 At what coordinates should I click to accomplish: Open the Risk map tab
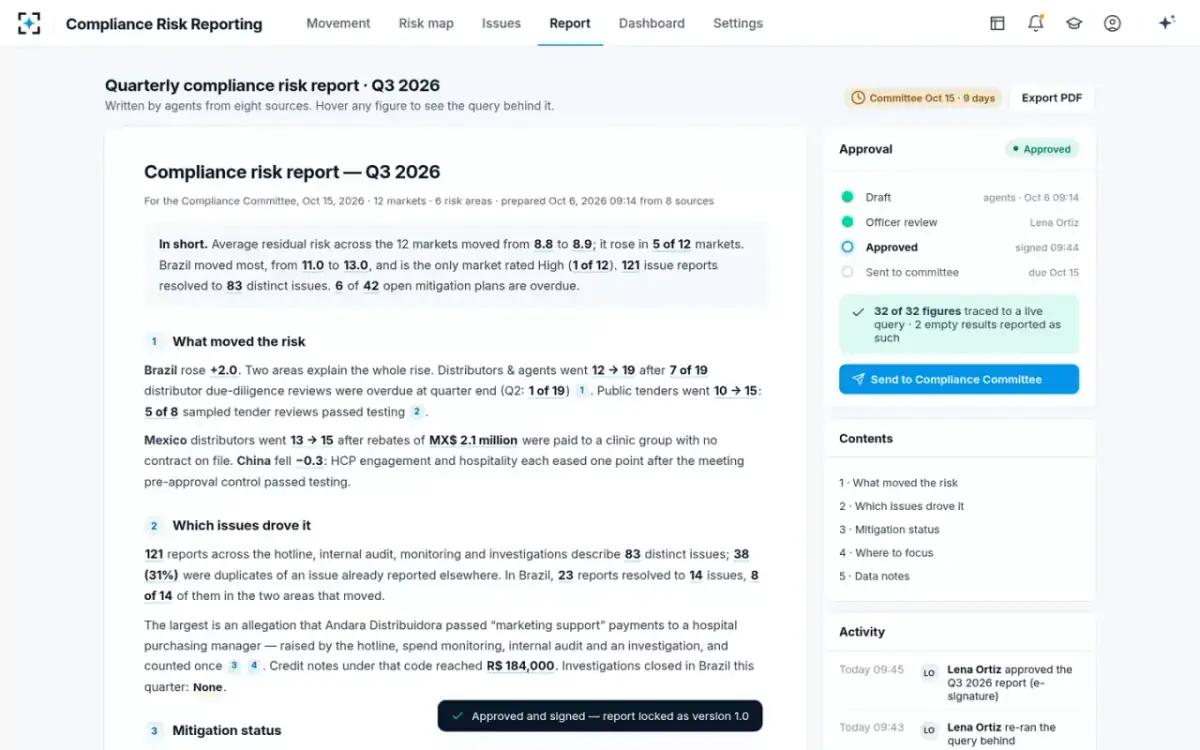(426, 23)
